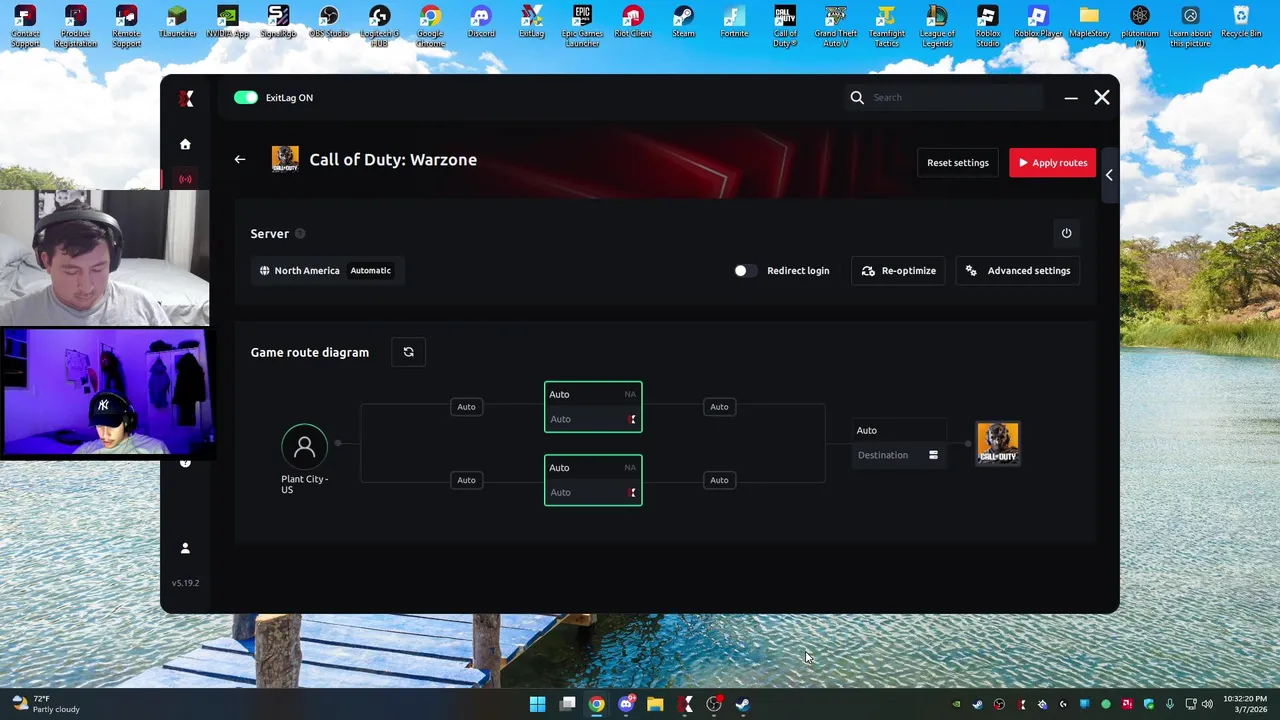This screenshot has height=720, width=1280.
Task: Click Reset settings button
Action: pos(957,163)
